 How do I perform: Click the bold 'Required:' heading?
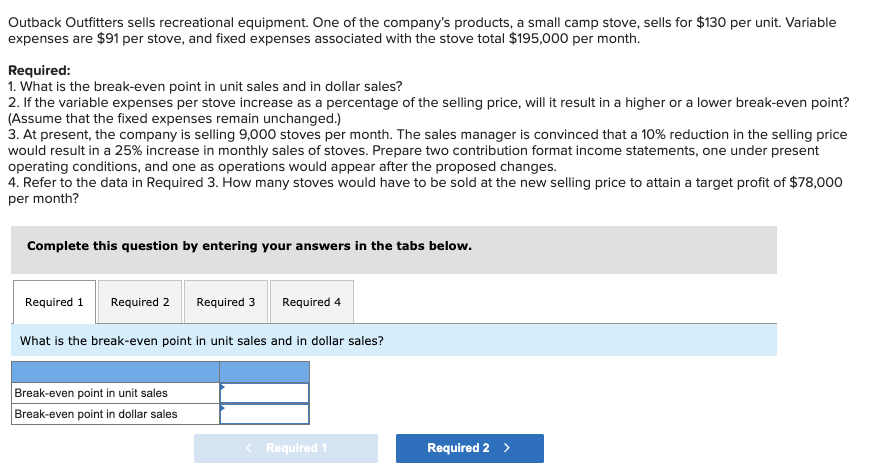[39, 70]
